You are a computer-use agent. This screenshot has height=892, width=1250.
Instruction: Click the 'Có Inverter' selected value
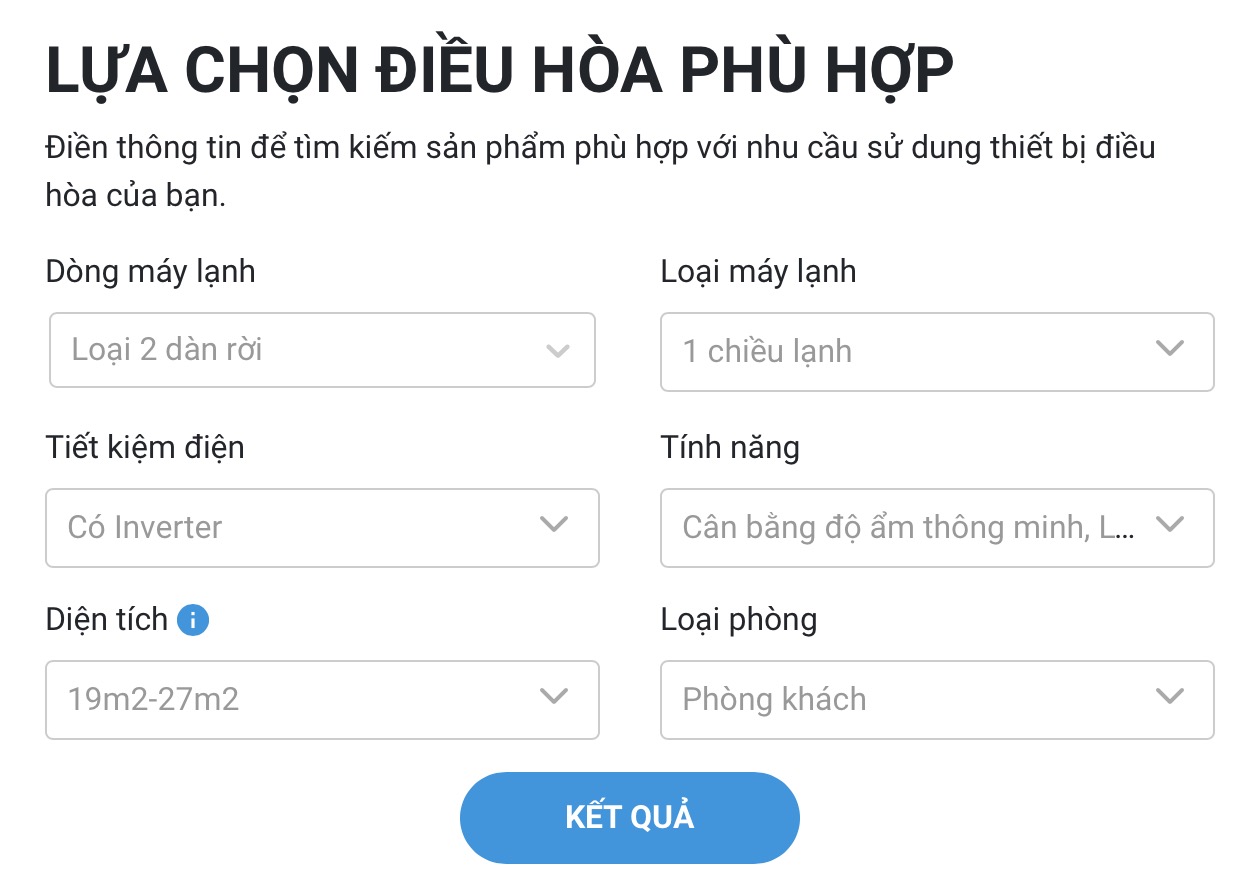coord(145,527)
